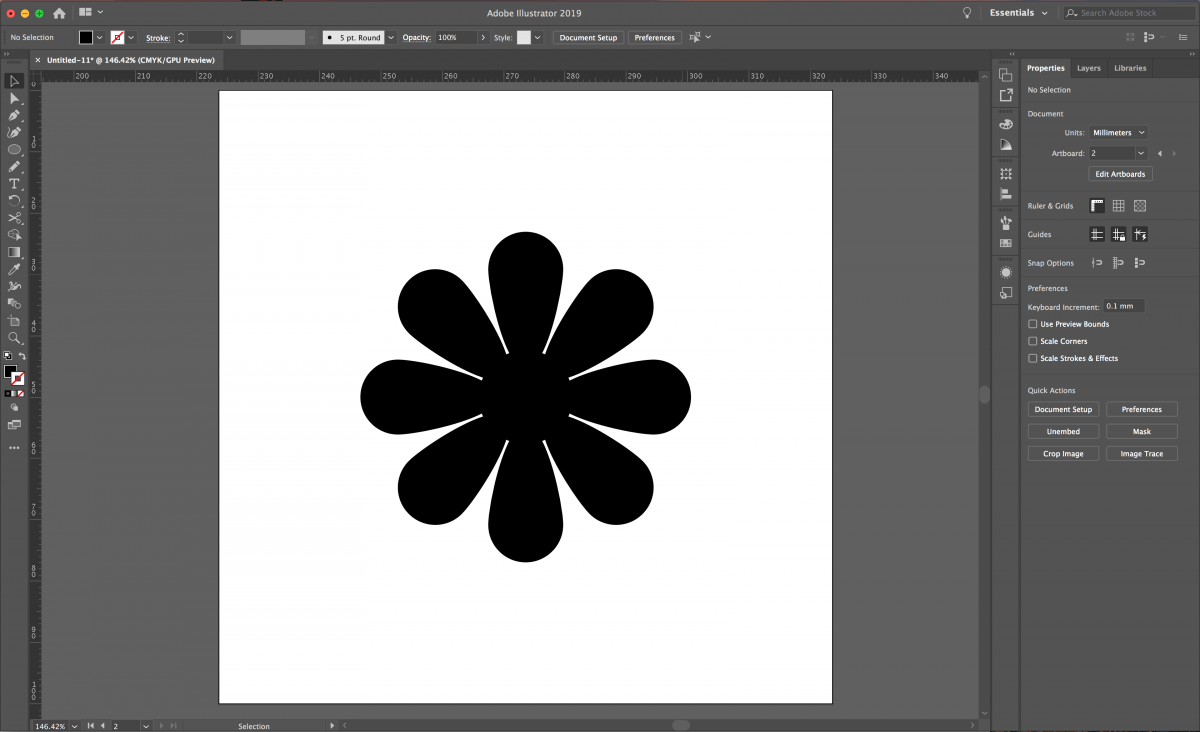The height and width of the screenshot is (732, 1200).
Task: Toggle Show Guides icon
Action: (x=1097, y=234)
